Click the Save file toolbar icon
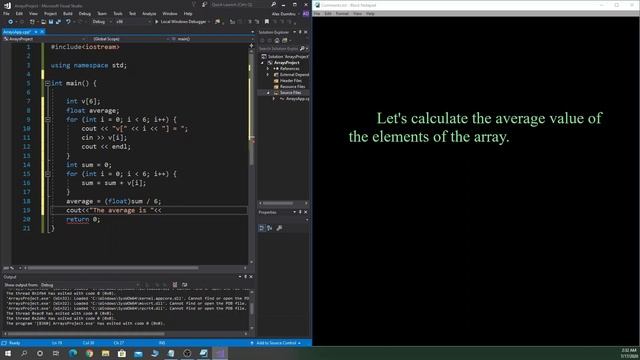The image size is (640, 360). click(51, 22)
